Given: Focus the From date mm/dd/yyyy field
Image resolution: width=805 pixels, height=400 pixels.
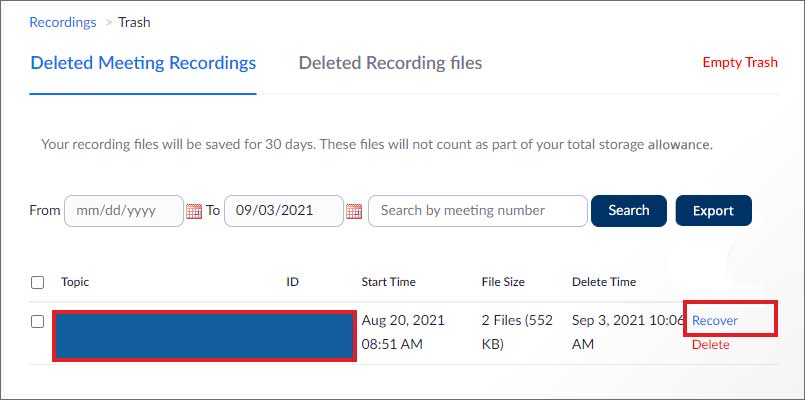Looking at the screenshot, I should point(124,211).
